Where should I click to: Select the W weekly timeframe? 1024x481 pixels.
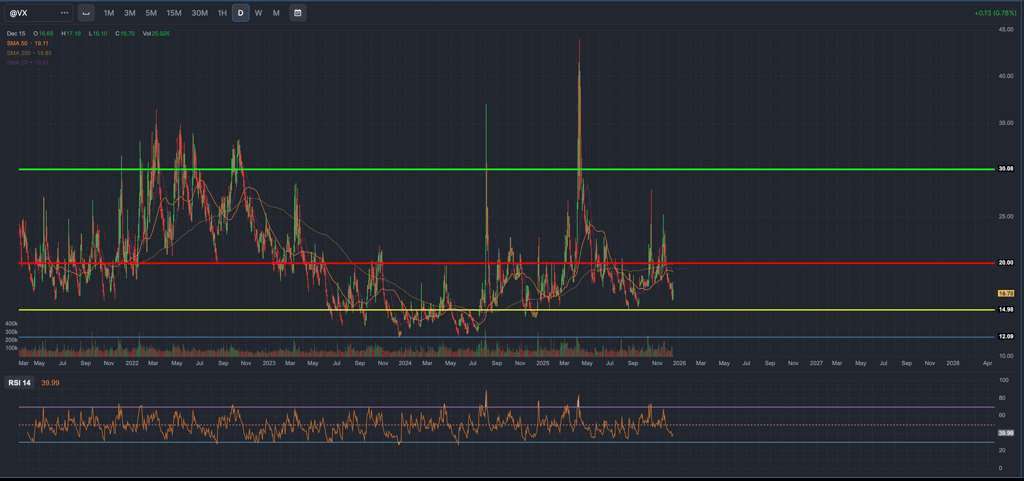tap(259, 13)
